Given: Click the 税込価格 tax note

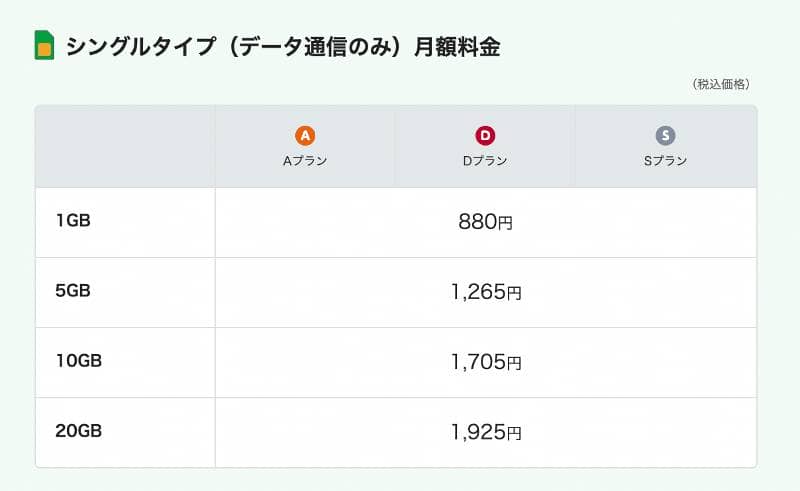Looking at the screenshot, I should click(720, 85).
